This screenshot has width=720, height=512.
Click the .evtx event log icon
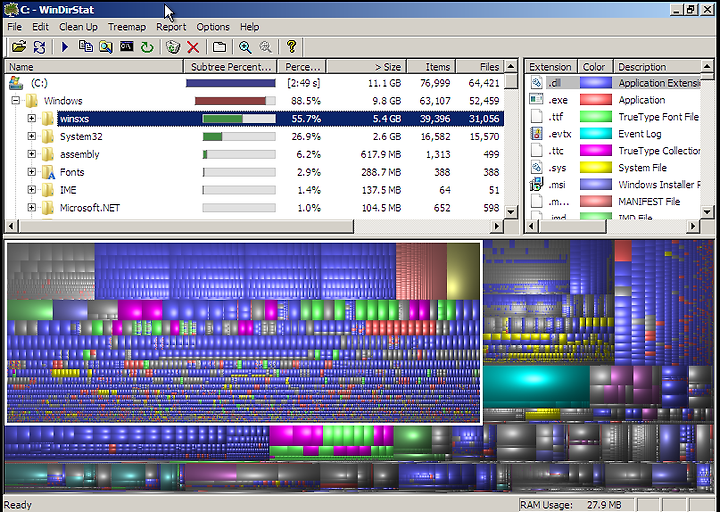[536, 134]
